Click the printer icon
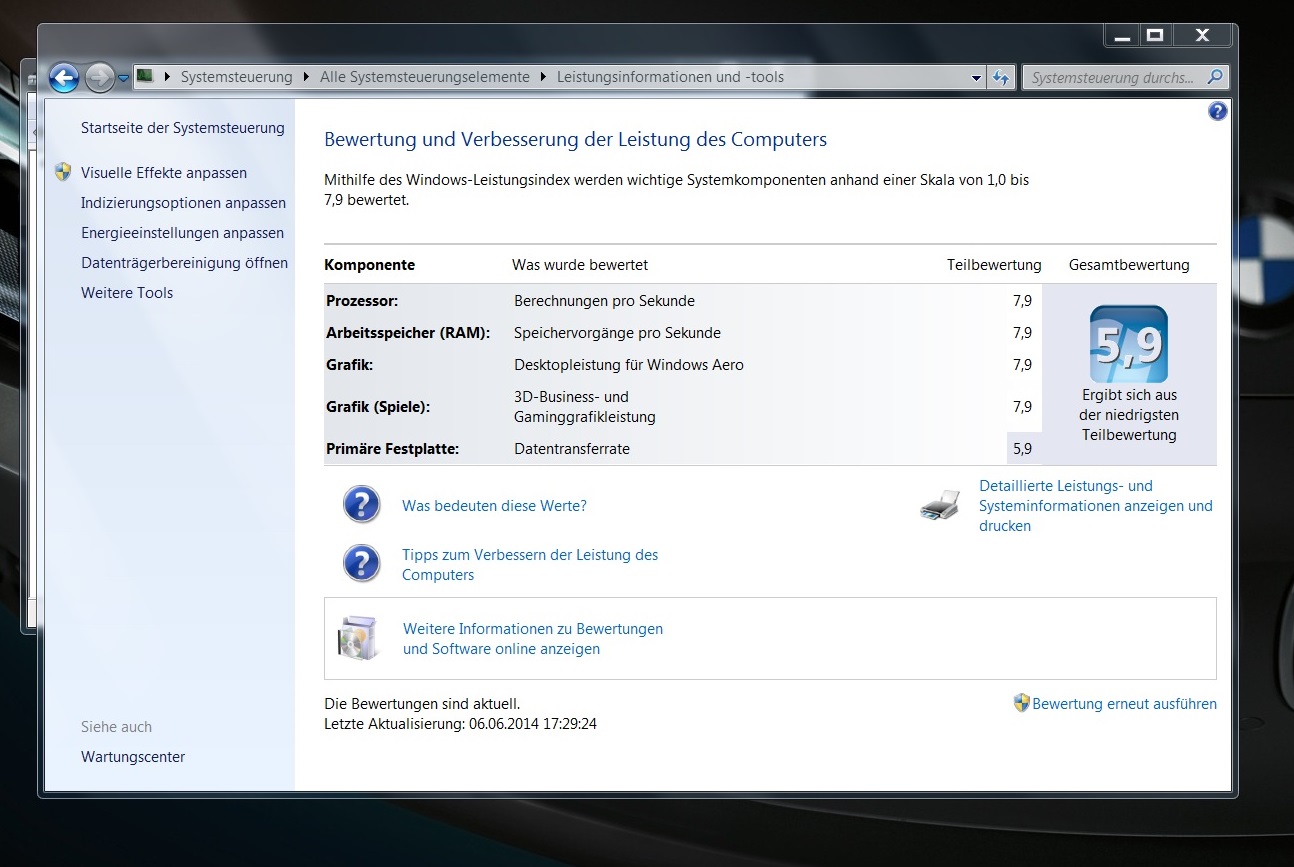This screenshot has height=867, width=1294. click(x=940, y=506)
